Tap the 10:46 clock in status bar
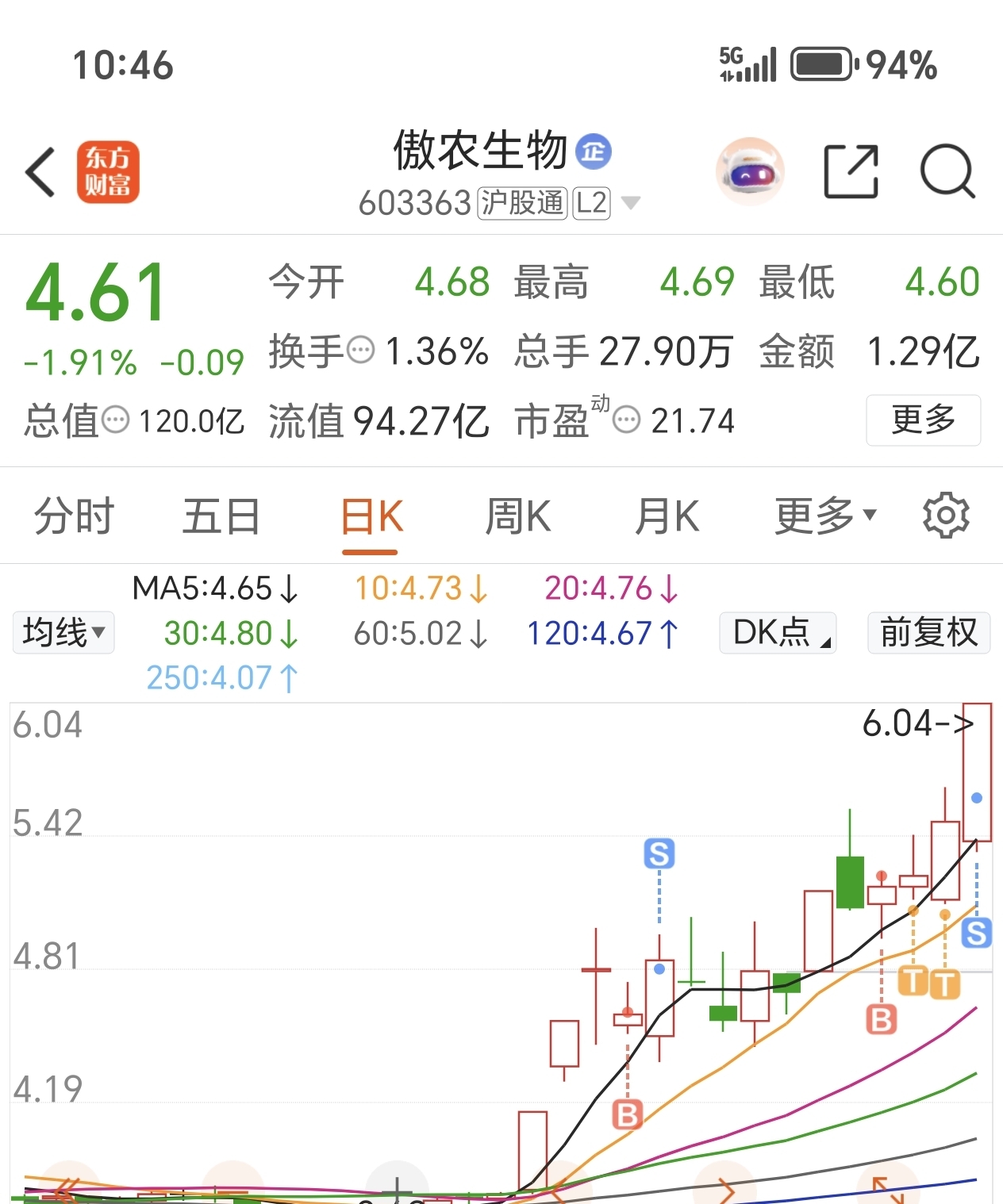Viewport: 1003px width, 1204px height. point(123,65)
